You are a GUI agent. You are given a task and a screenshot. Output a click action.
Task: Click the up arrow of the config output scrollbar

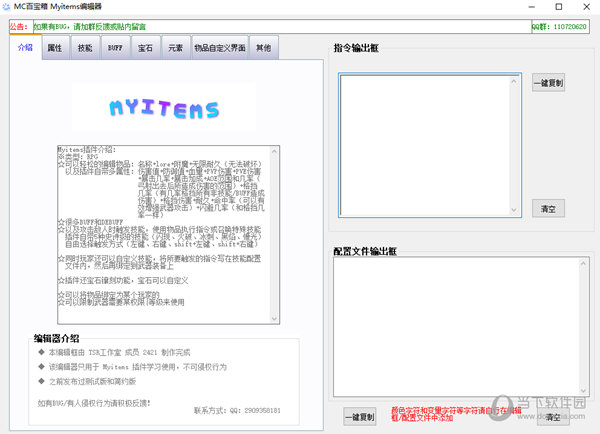583,263
